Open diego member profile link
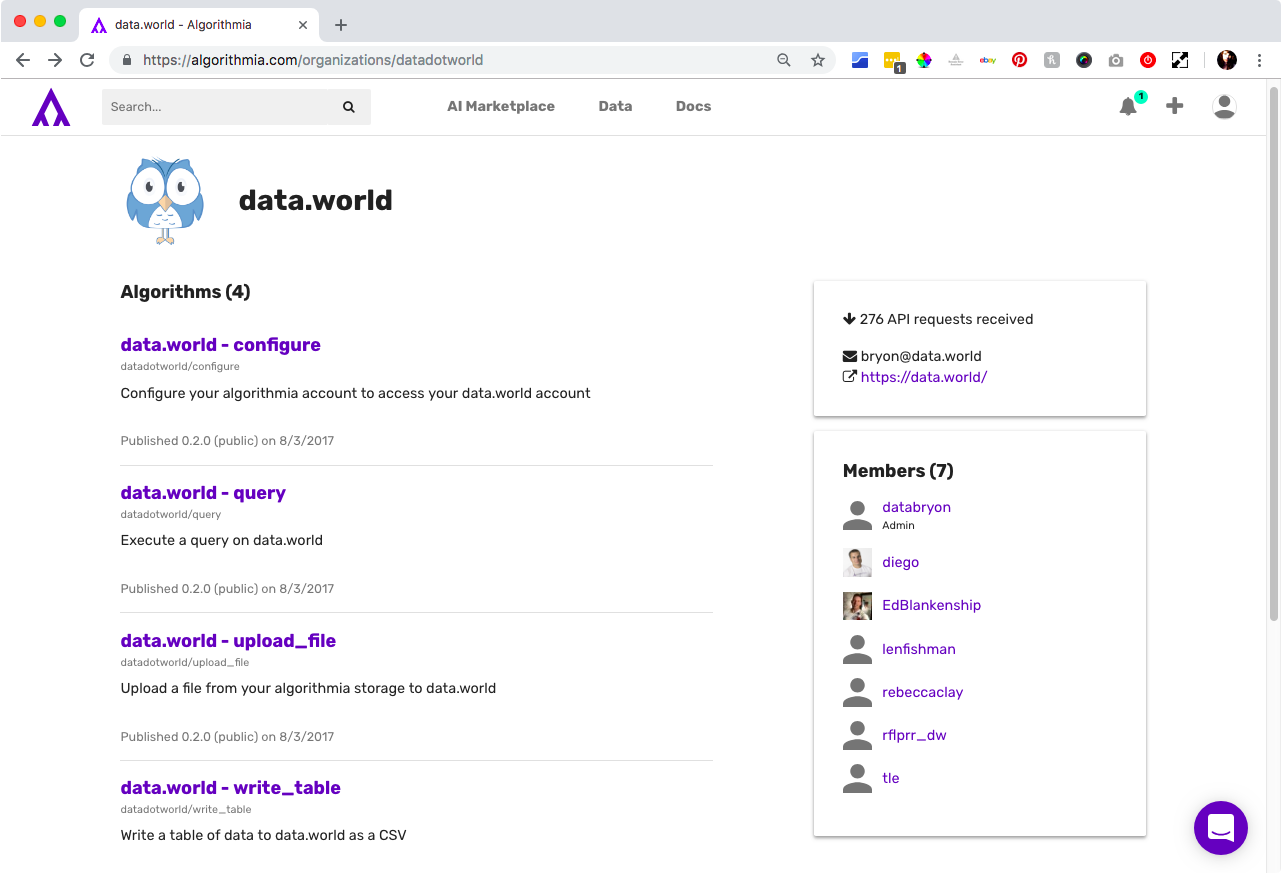Screen dimensions: 1281x874 point(900,562)
